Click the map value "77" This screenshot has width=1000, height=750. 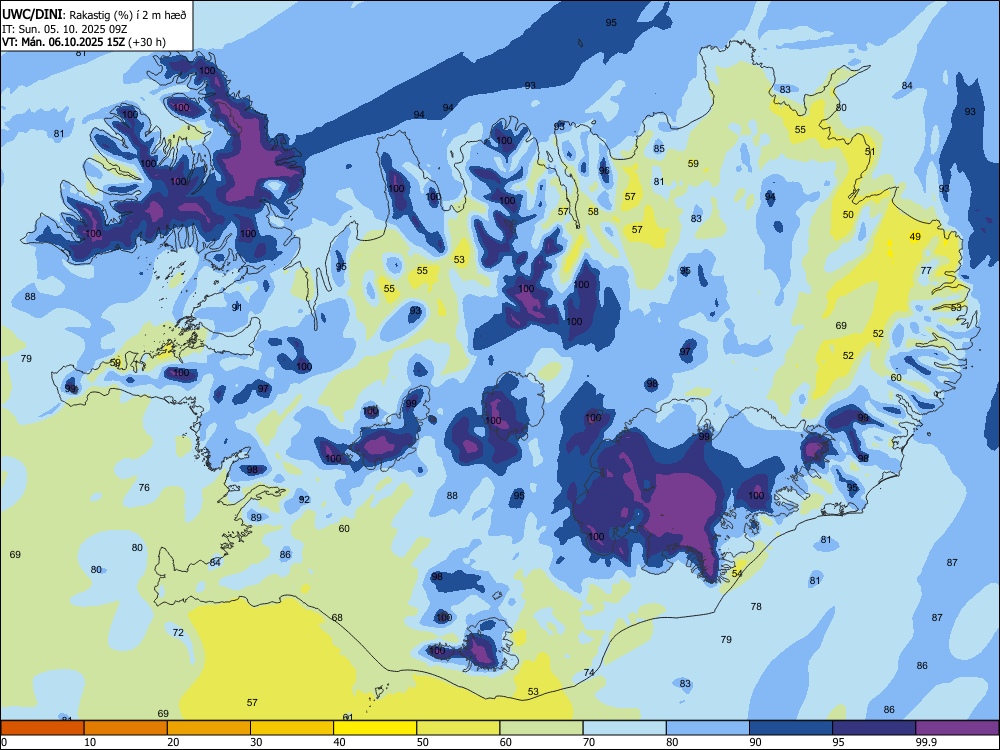[926, 270]
